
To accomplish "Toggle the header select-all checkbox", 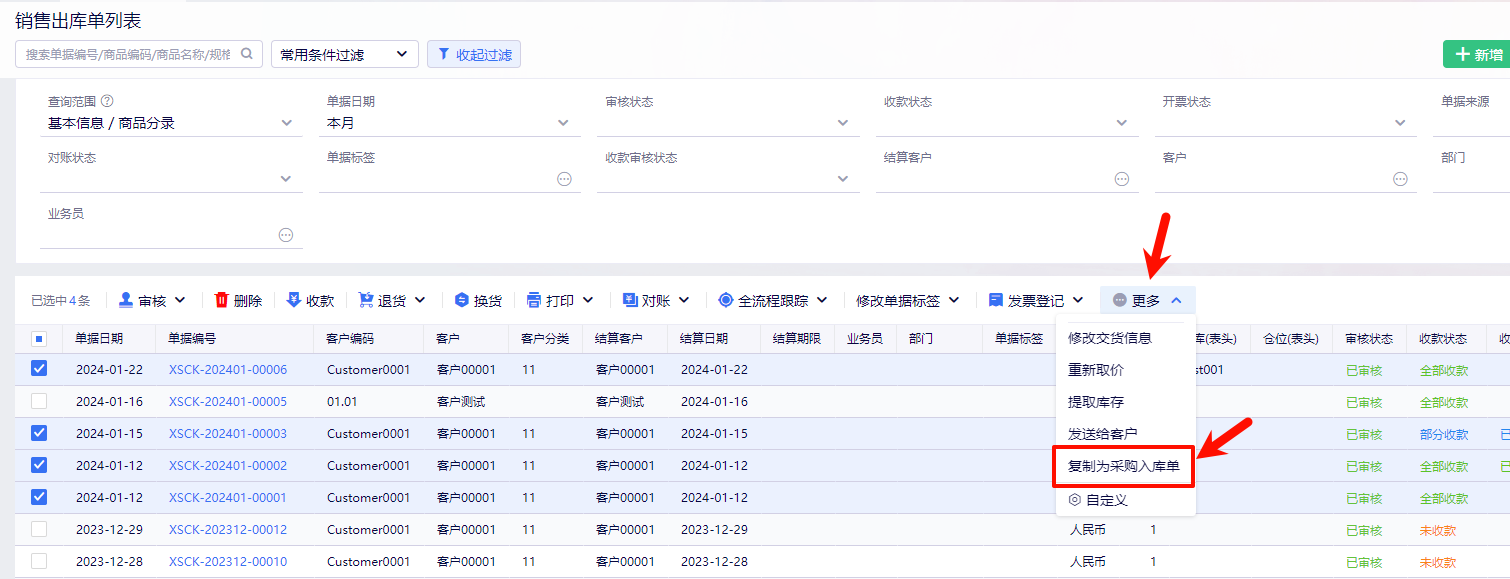I will point(39,339).
